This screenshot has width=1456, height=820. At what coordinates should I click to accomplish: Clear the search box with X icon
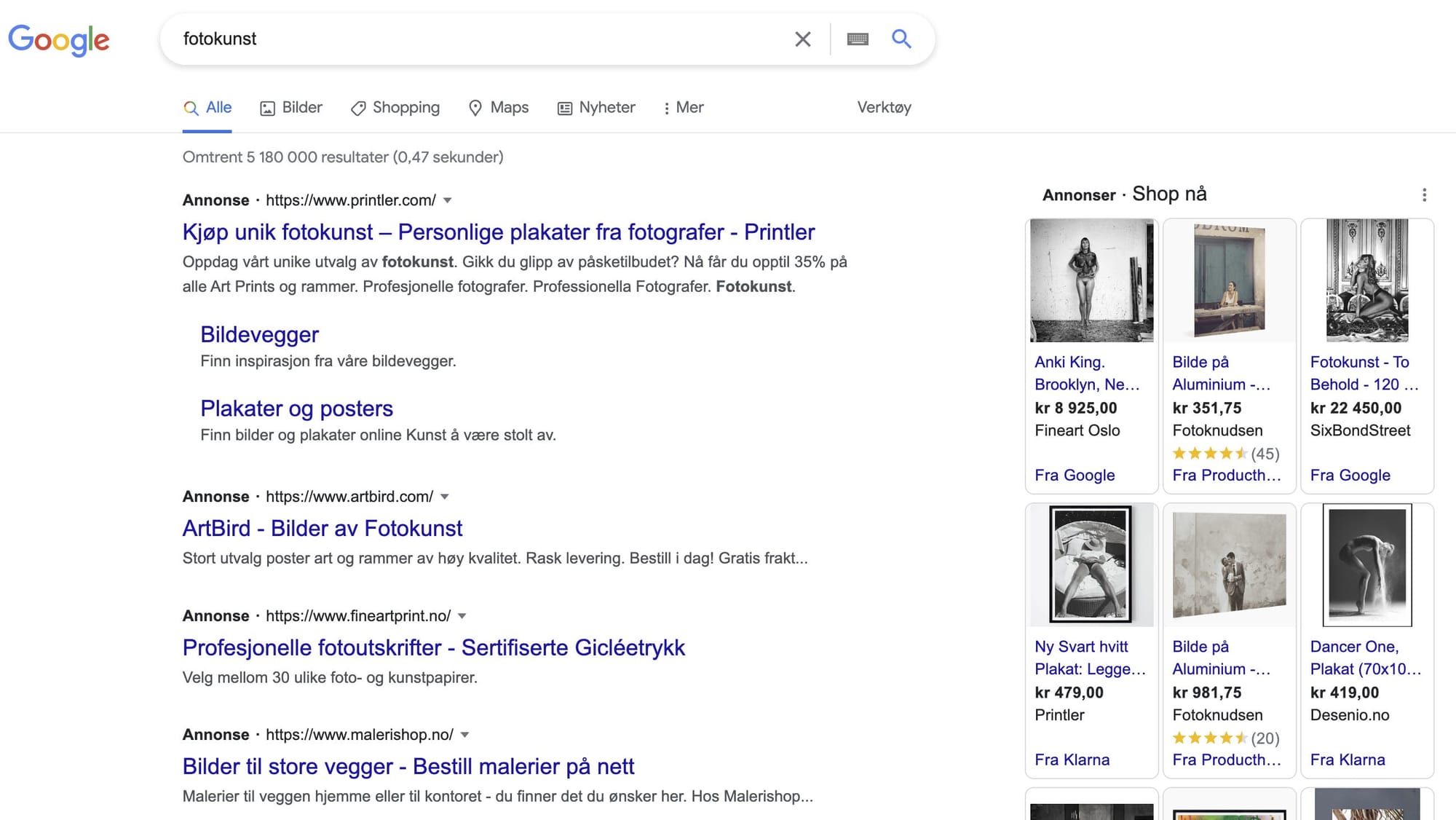coord(802,39)
